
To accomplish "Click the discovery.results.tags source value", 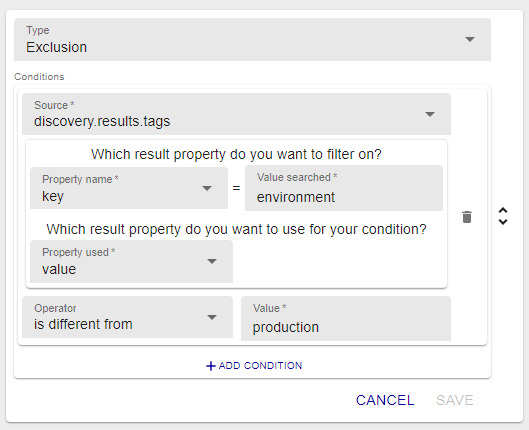I will pyautogui.click(x=102, y=121).
